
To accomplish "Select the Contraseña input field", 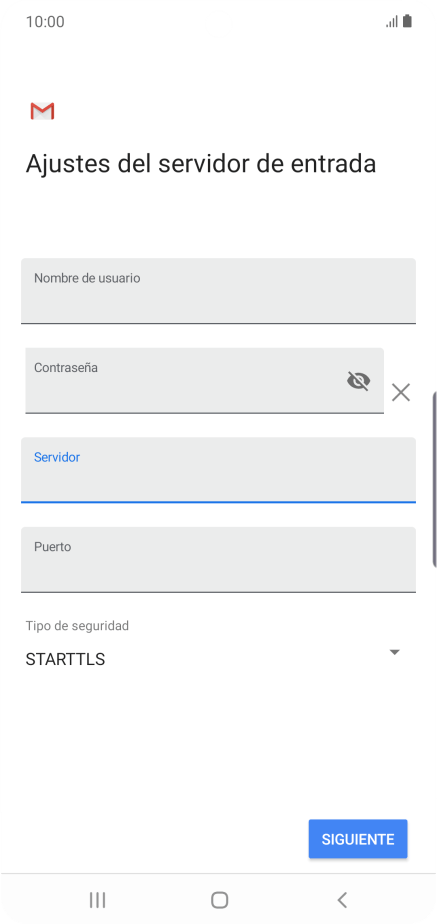I will [204, 381].
